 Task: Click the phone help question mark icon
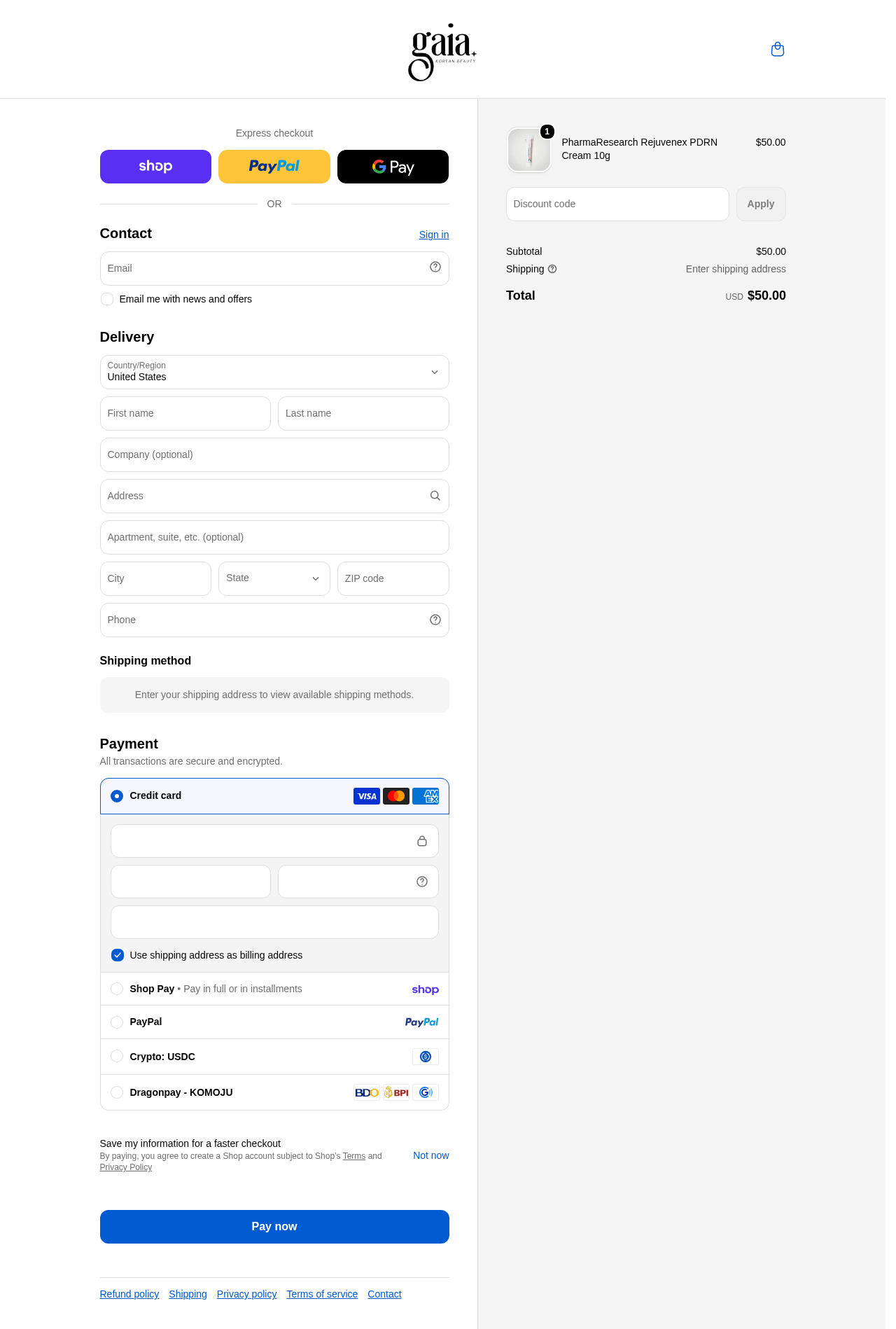pos(435,620)
